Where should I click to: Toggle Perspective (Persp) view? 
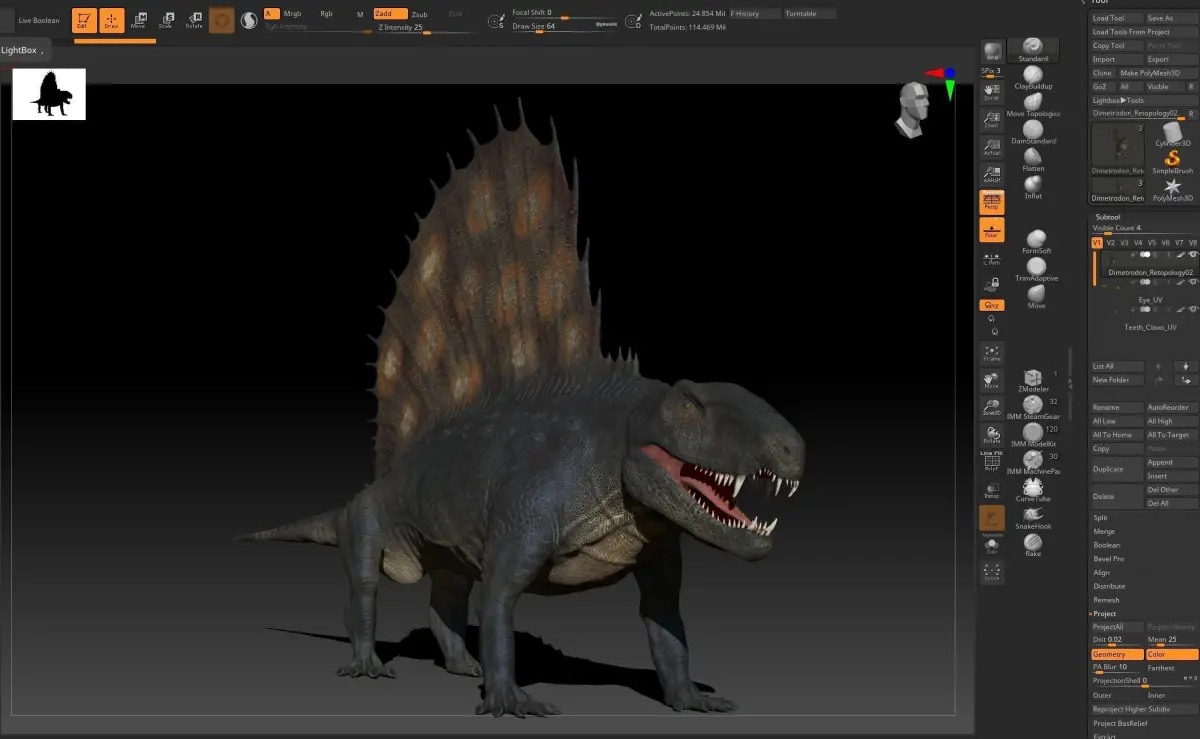click(x=992, y=202)
